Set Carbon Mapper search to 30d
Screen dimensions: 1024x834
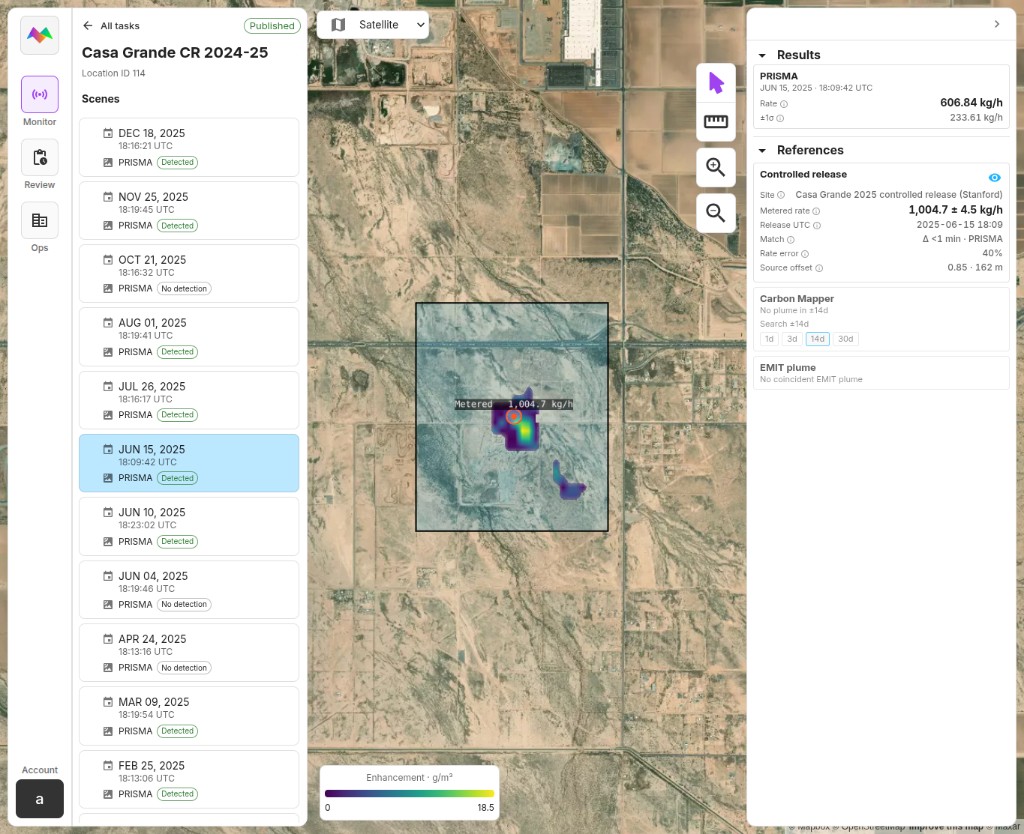click(x=845, y=339)
